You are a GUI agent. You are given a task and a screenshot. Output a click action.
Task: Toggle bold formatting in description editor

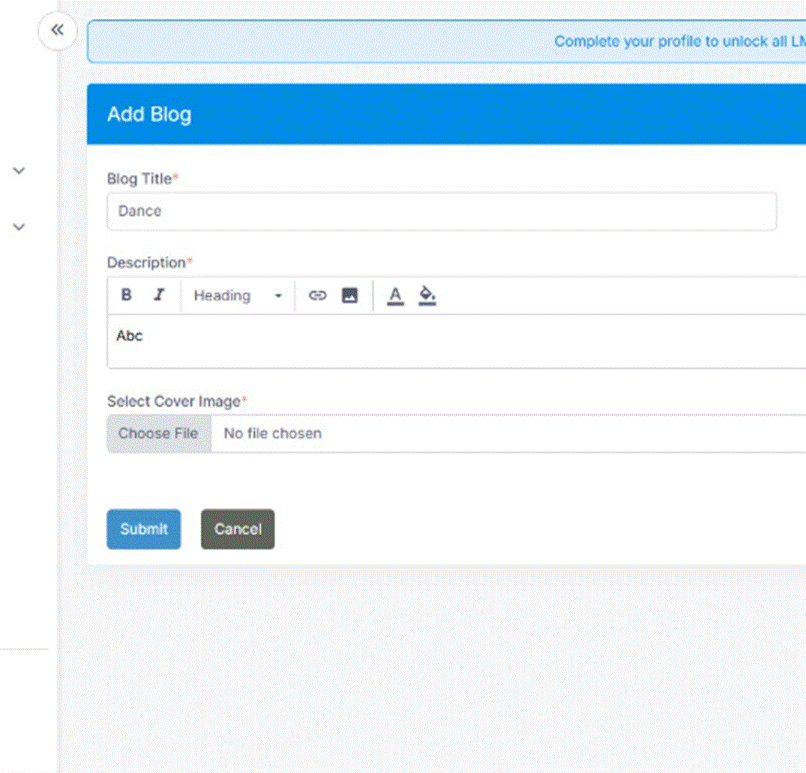click(x=126, y=295)
